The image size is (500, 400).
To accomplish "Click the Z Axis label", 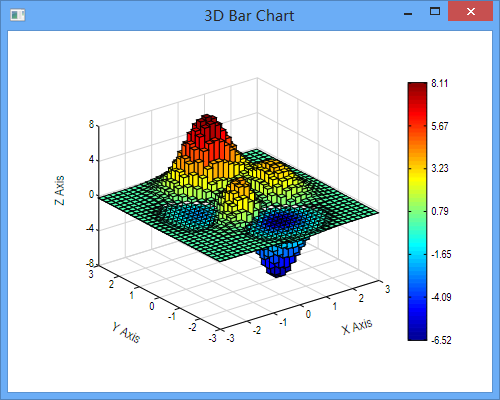I will pyautogui.click(x=60, y=190).
